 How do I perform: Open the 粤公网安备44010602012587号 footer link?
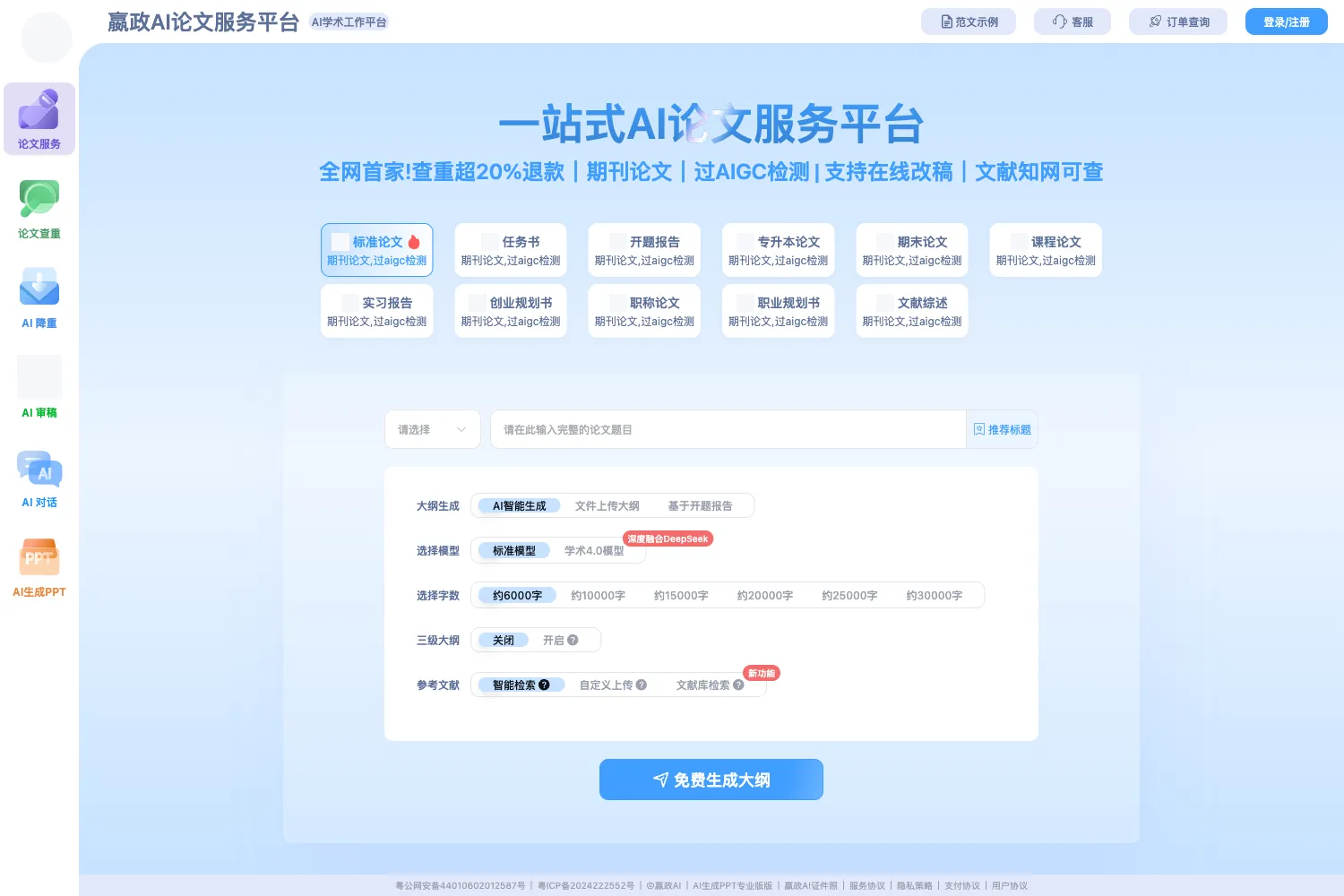click(x=461, y=886)
